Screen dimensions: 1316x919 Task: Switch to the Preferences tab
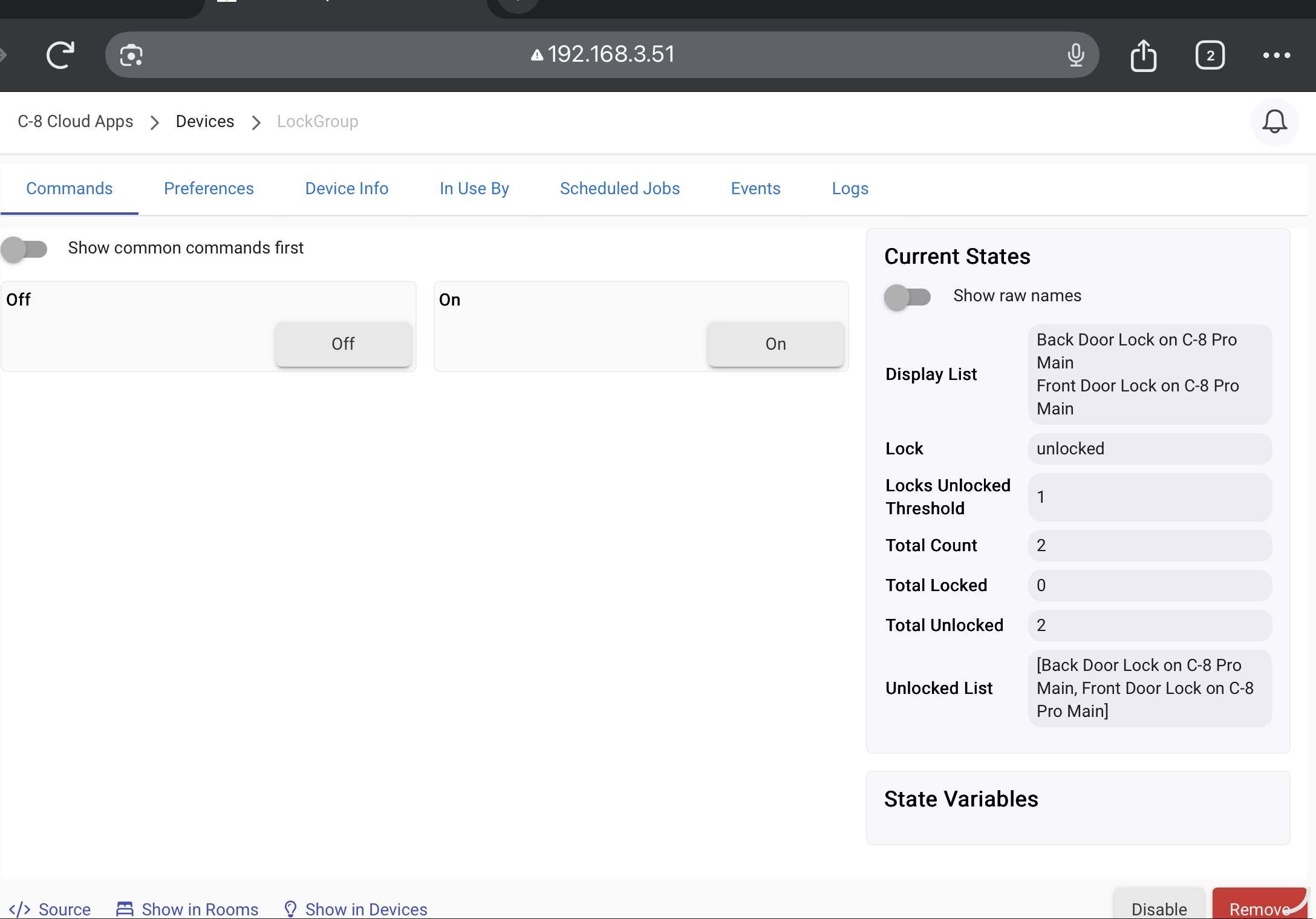coord(209,189)
